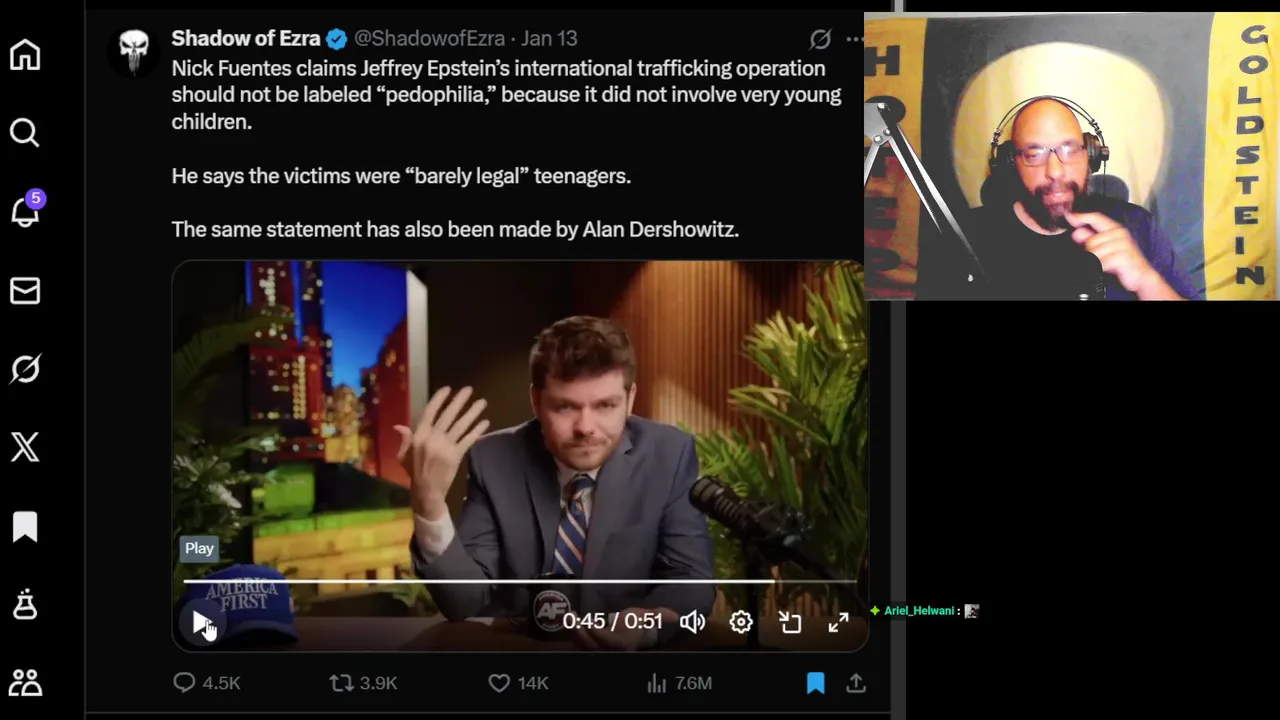
Task: Open Notifications bell with 5 badge
Action: click(x=25, y=210)
